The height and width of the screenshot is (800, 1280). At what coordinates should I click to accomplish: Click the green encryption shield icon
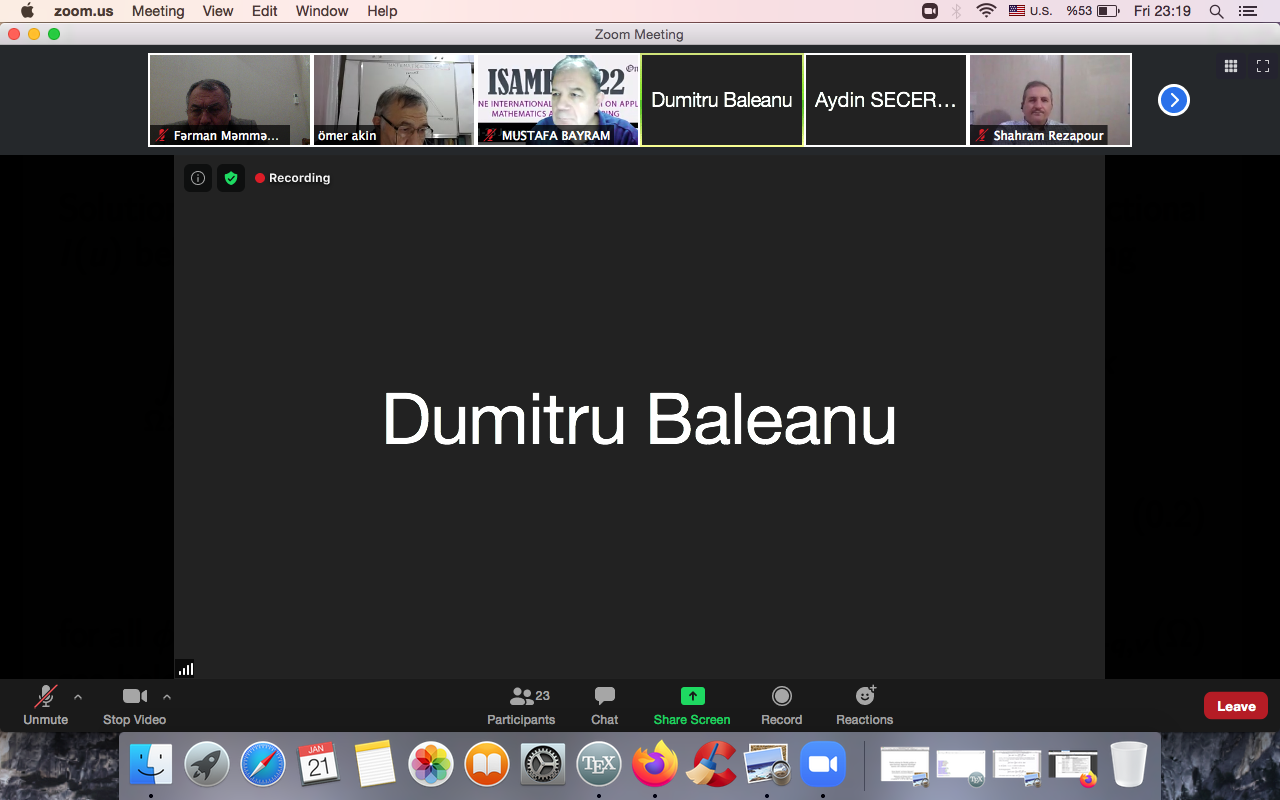coord(231,178)
